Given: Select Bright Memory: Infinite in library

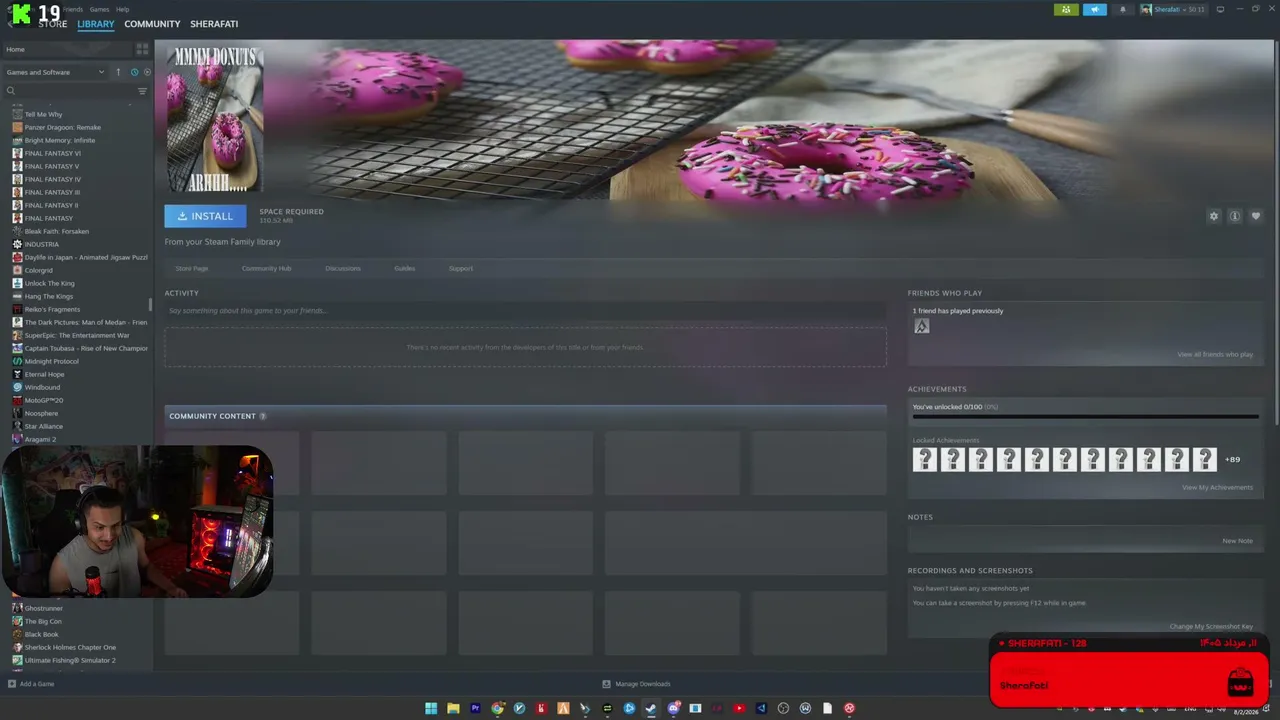Looking at the screenshot, I should click(60, 140).
